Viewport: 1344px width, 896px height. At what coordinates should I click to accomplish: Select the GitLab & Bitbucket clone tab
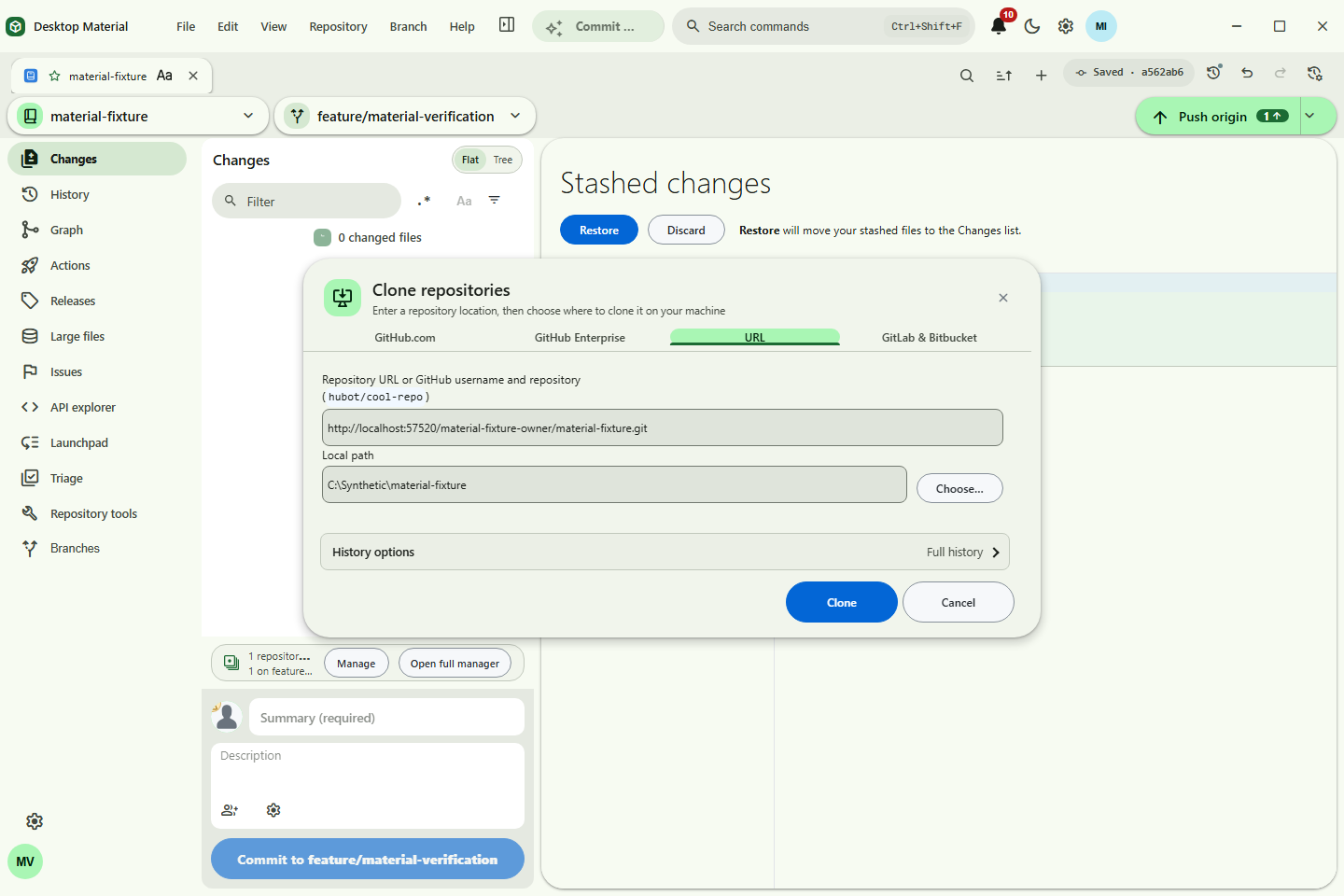tap(930, 337)
